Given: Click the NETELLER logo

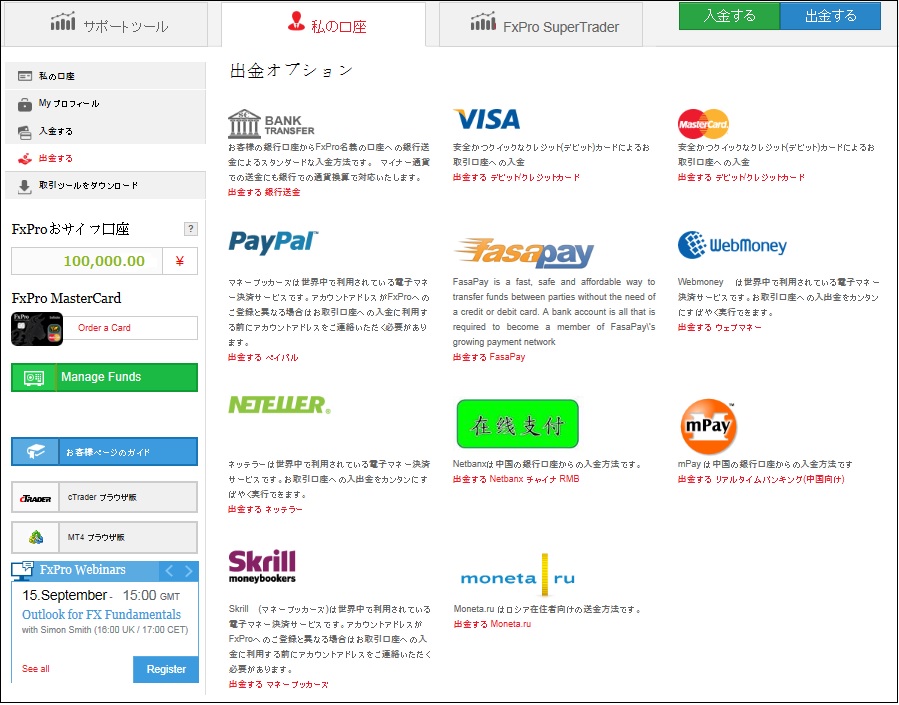Looking at the screenshot, I should point(279,405).
